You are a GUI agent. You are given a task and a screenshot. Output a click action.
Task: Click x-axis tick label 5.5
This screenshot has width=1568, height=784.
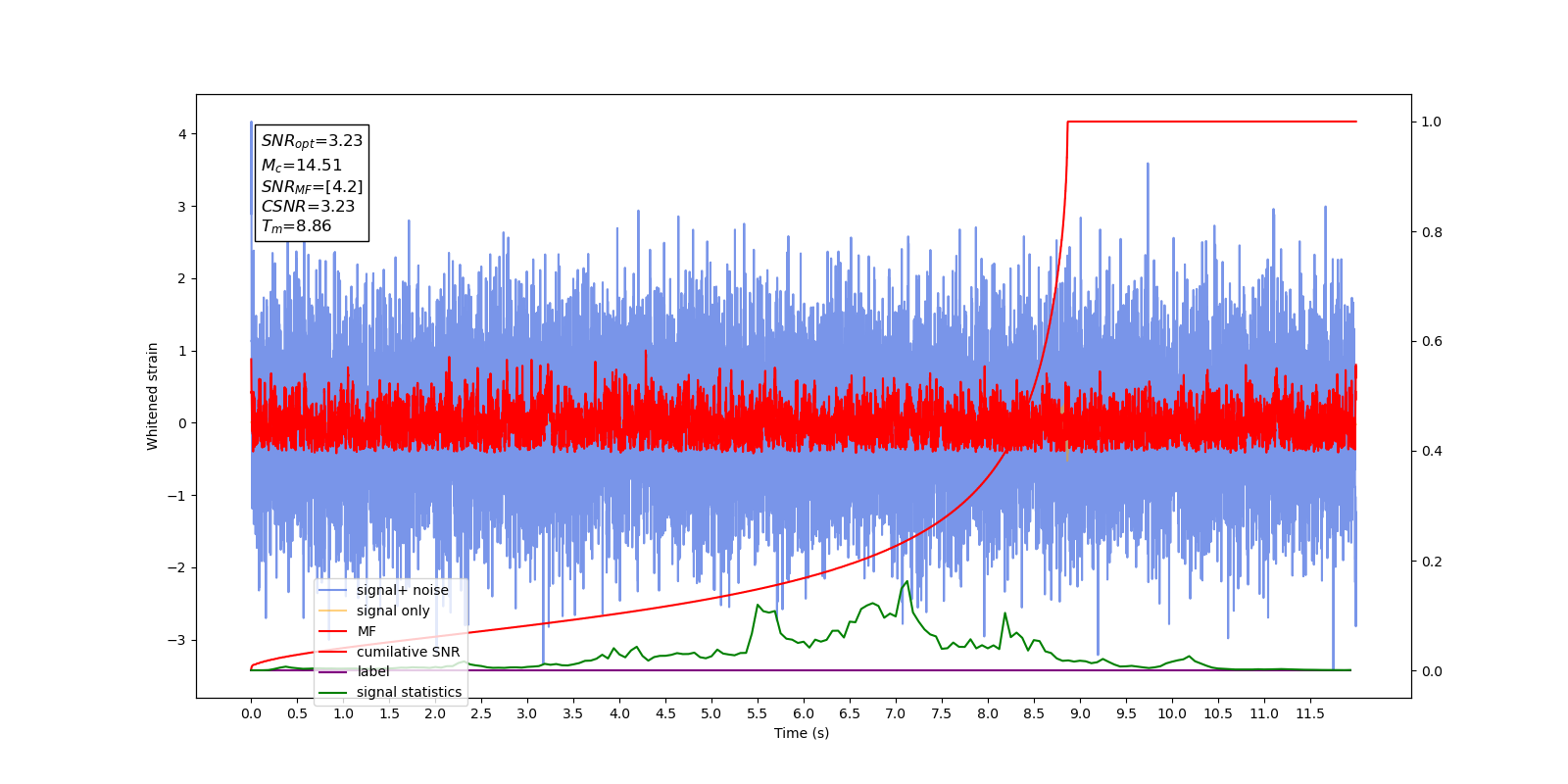pos(758,713)
